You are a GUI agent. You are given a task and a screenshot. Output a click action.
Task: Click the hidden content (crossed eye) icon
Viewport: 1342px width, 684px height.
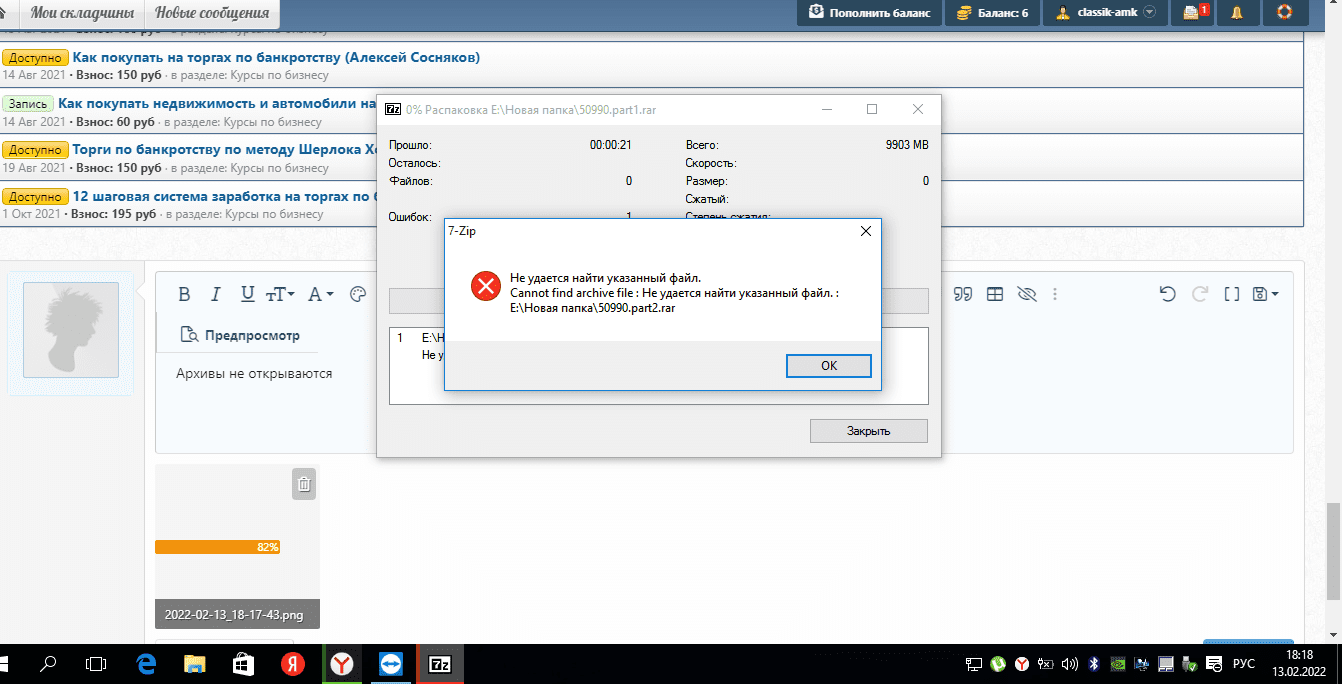(x=1026, y=294)
